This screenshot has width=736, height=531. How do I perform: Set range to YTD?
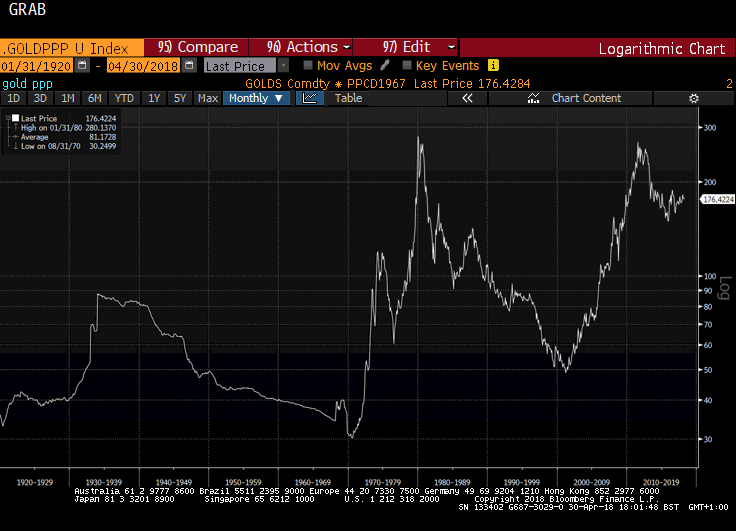[124, 98]
